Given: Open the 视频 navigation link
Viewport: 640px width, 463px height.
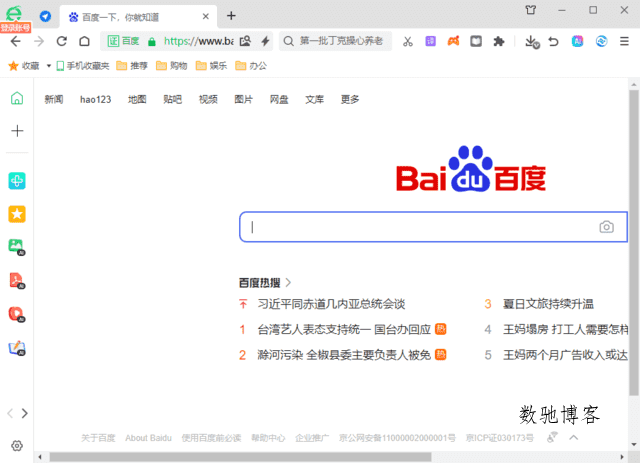Looking at the screenshot, I should (x=208, y=99).
